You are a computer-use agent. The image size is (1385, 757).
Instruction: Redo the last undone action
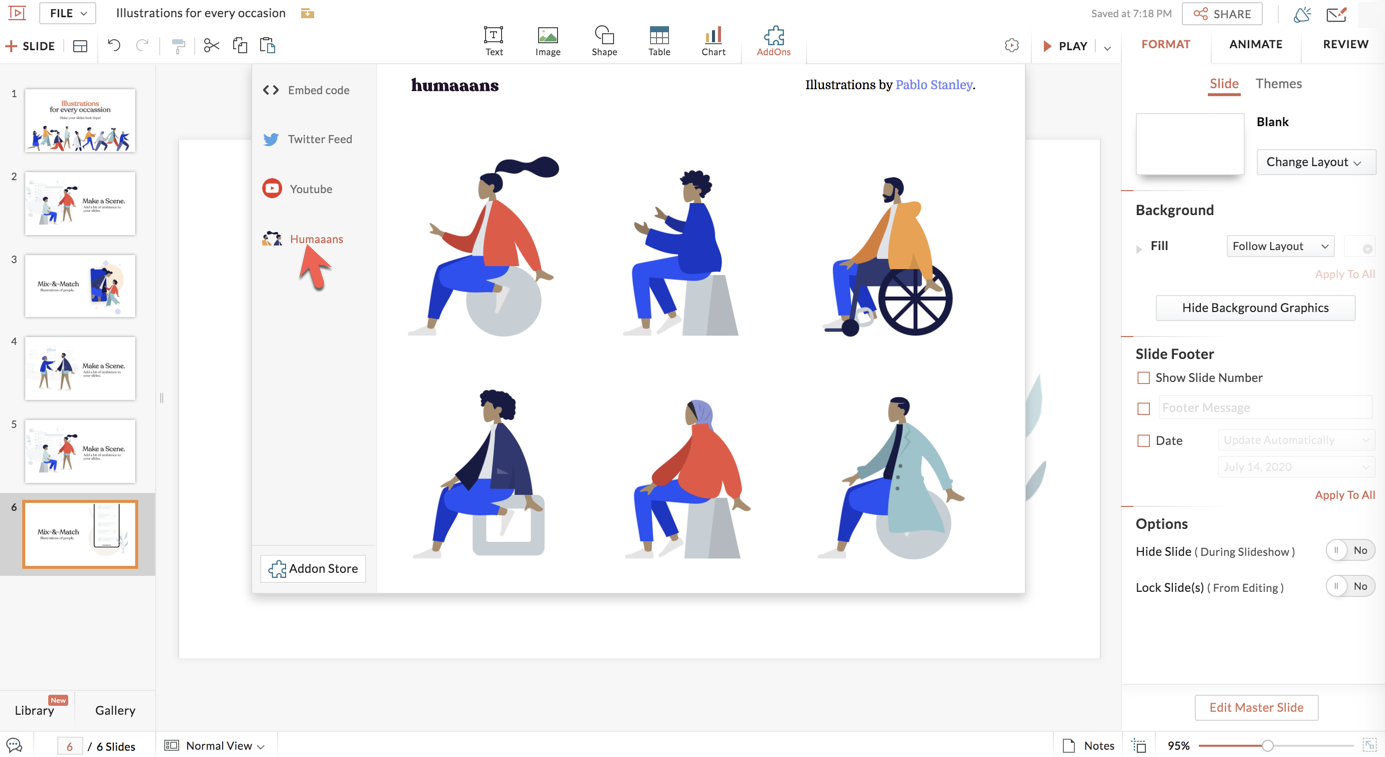click(x=142, y=46)
